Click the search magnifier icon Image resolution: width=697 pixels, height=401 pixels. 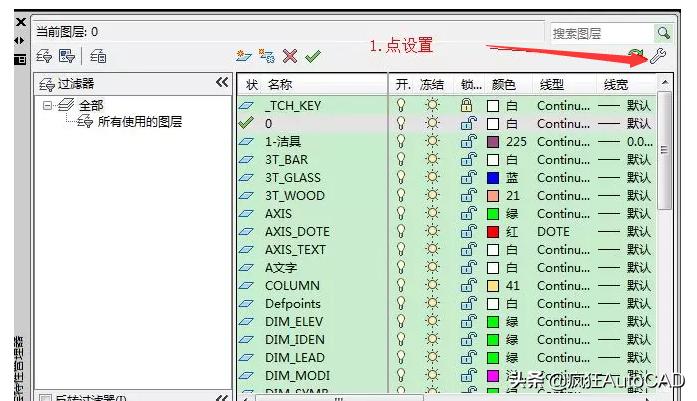coord(663,33)
